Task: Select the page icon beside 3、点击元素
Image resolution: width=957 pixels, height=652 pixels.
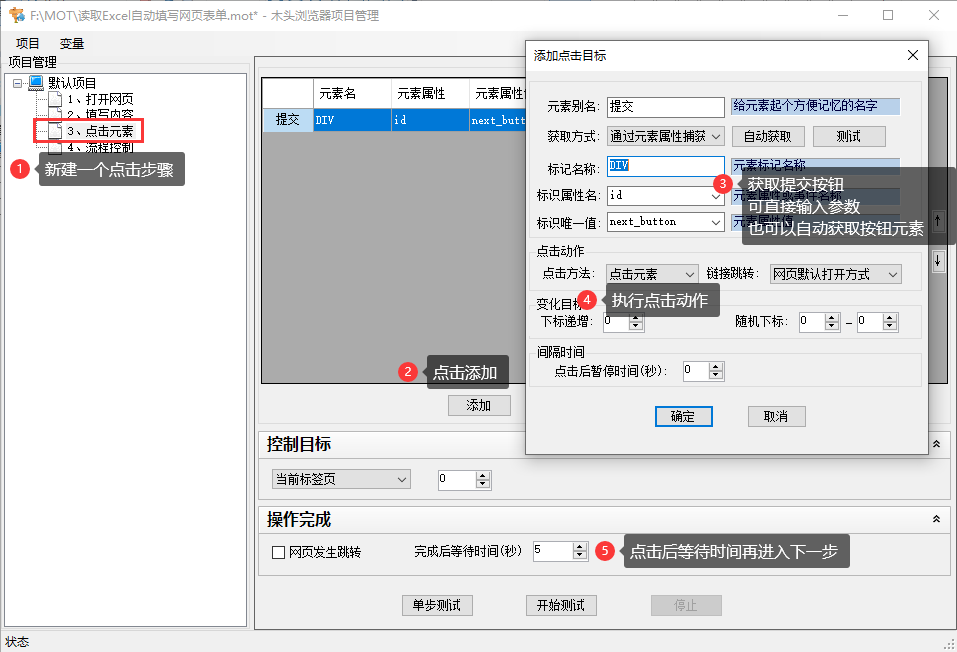Action: tap(54, 128)
